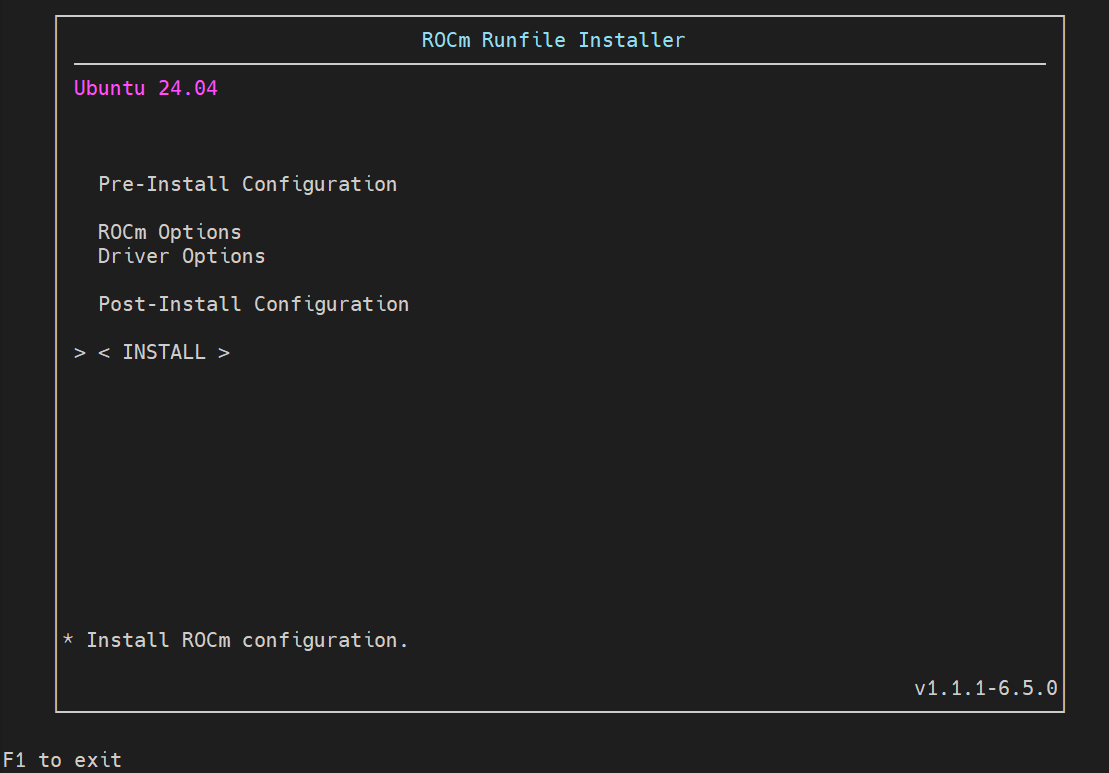The width and height of the screenshot is (1109, 773).
Task: Activate the < INSTALL > button
Action: pos(164,352)
